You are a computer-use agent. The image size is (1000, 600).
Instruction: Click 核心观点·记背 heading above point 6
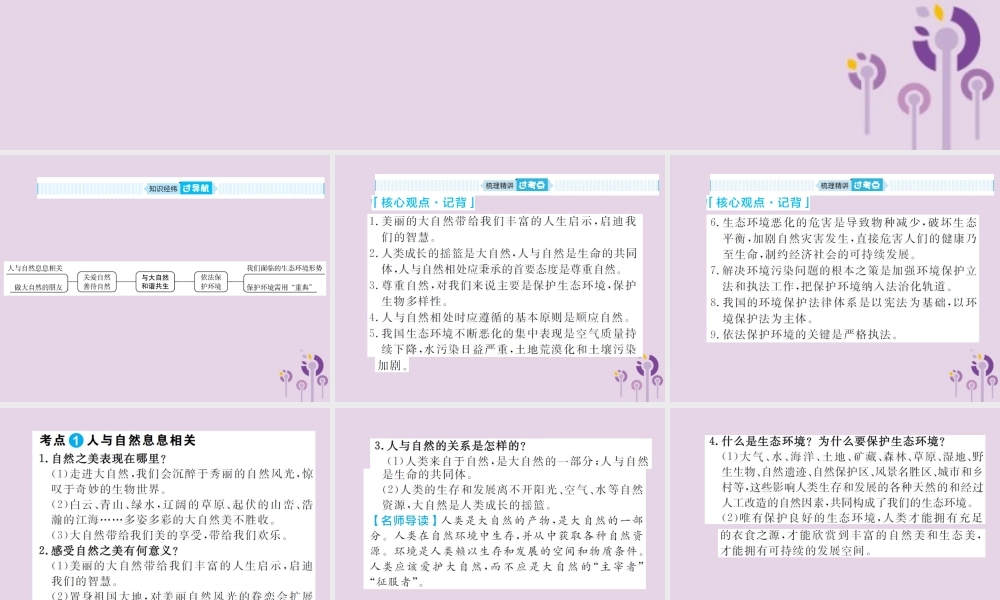pyautogui.click(x=759, y=203)
